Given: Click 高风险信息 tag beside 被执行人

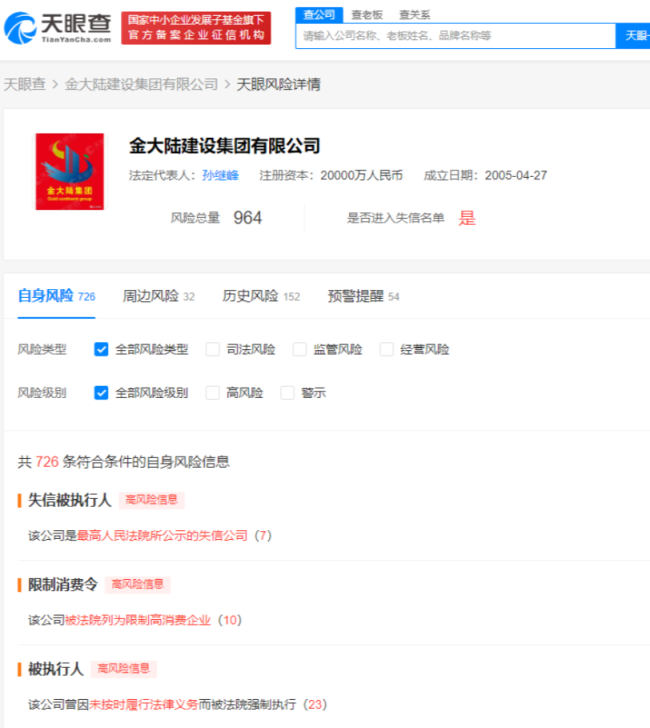Looking at the screenshot, I should coord(124,669).
